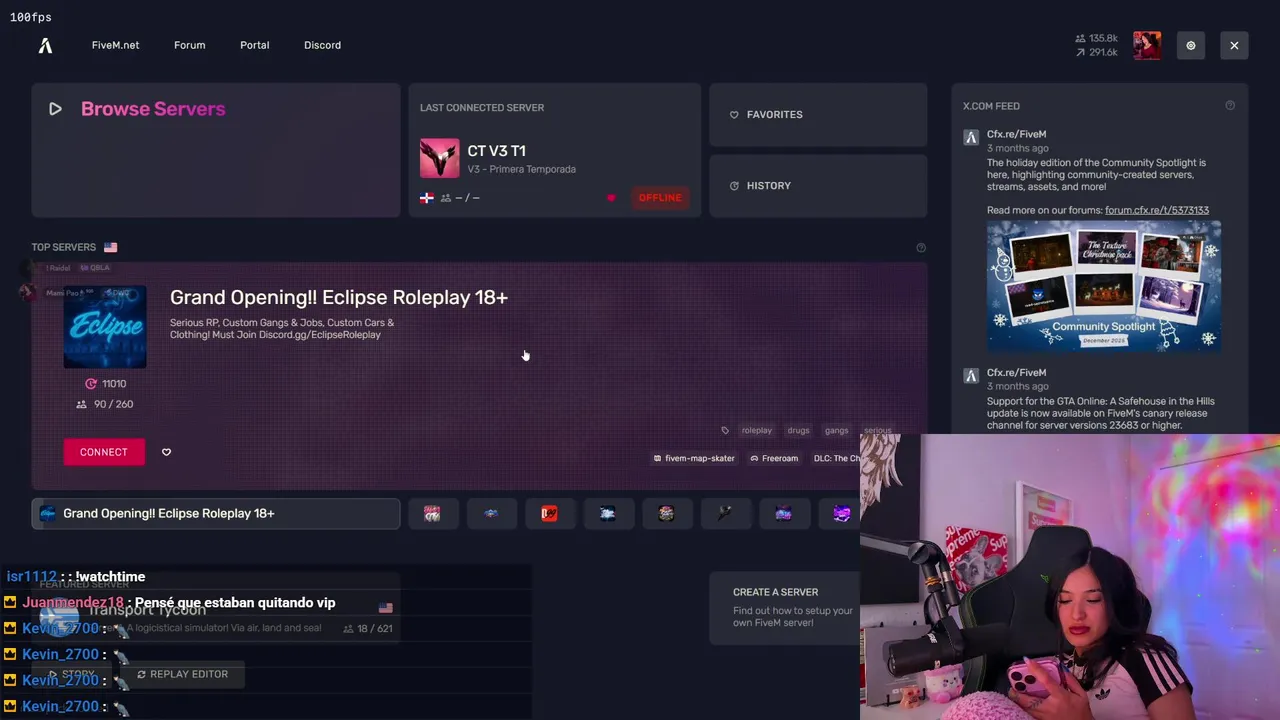
Task: Click CT V3 T1 server logo
Action: tap(439, 158)
